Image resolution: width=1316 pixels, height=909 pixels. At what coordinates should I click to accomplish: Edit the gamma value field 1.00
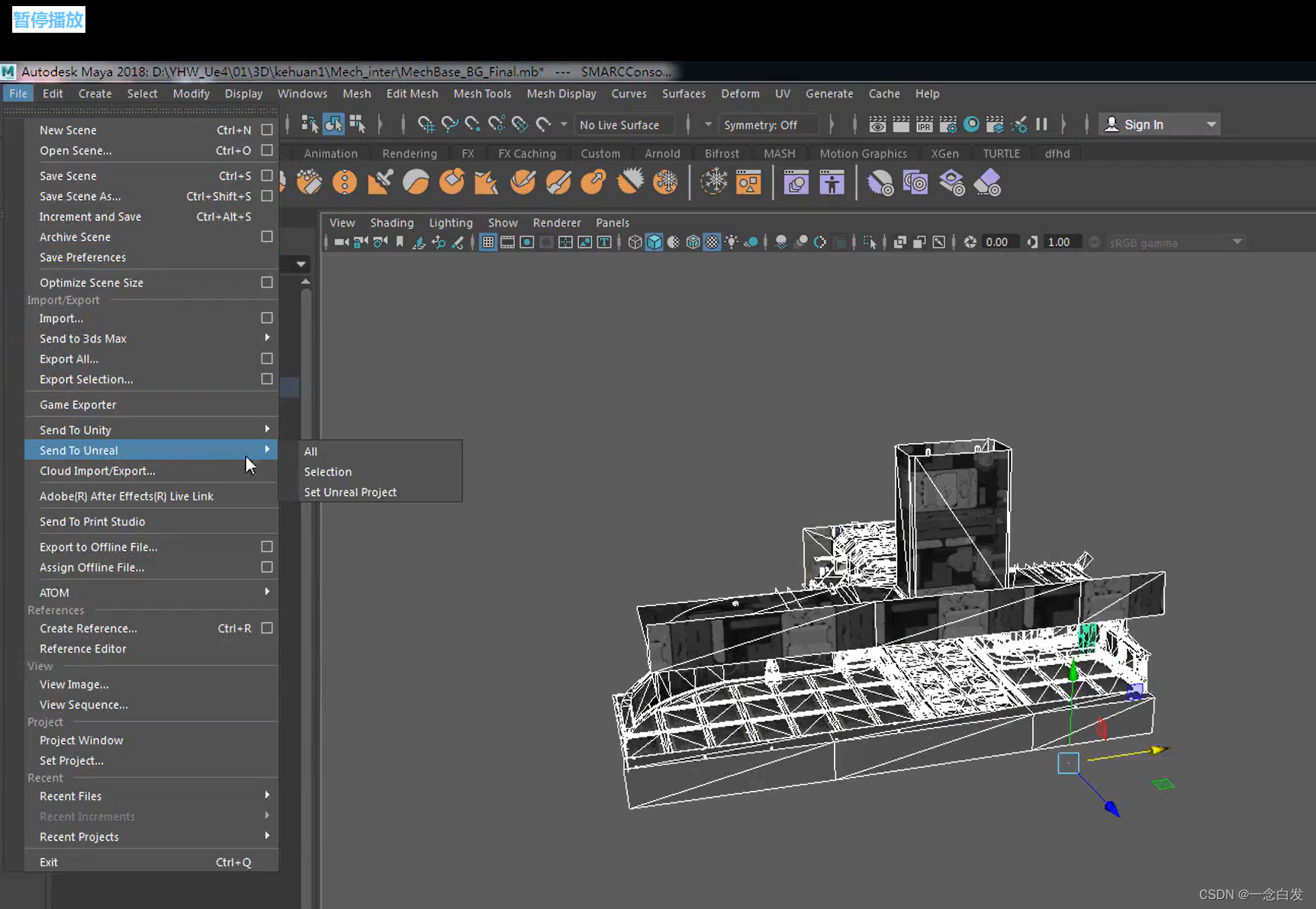coord(1063,243)
